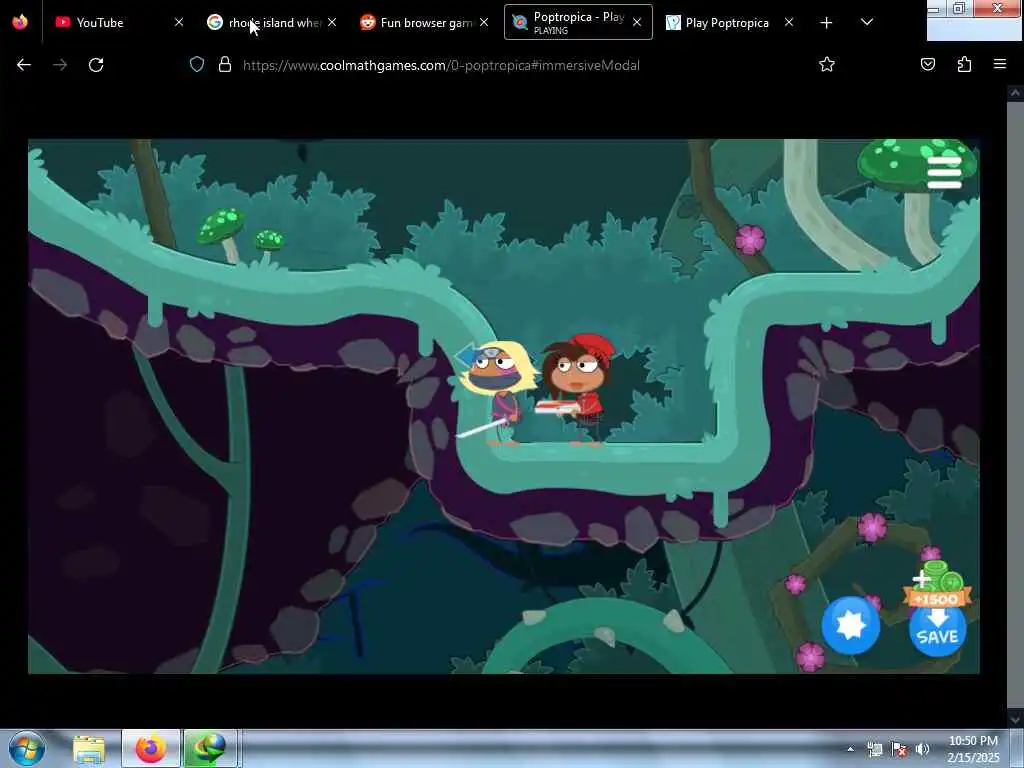This screenshot has height=768, width=1024.
Task: Close the Fun browser games tab
Action: point(484,22)
